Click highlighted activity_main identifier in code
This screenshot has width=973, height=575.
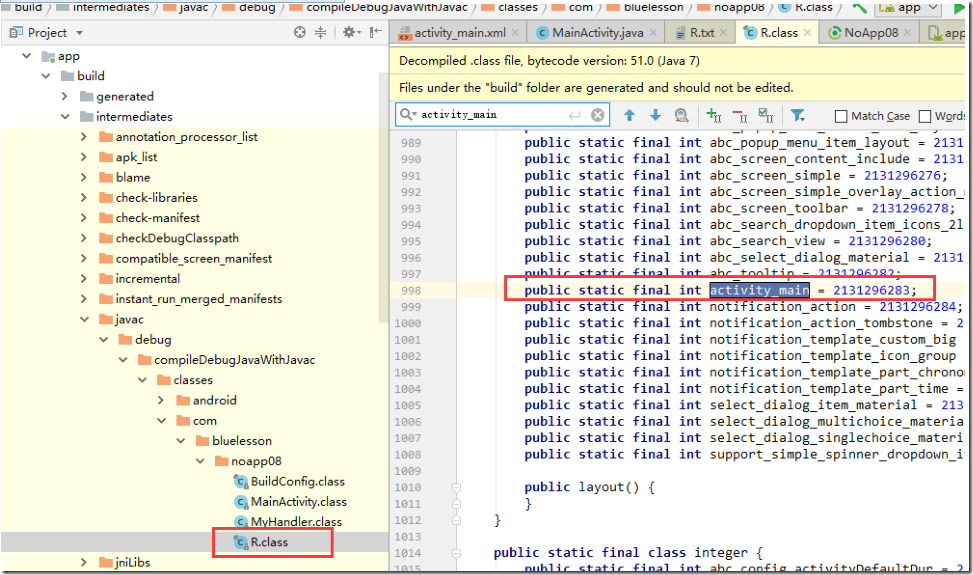pos(760,290)
